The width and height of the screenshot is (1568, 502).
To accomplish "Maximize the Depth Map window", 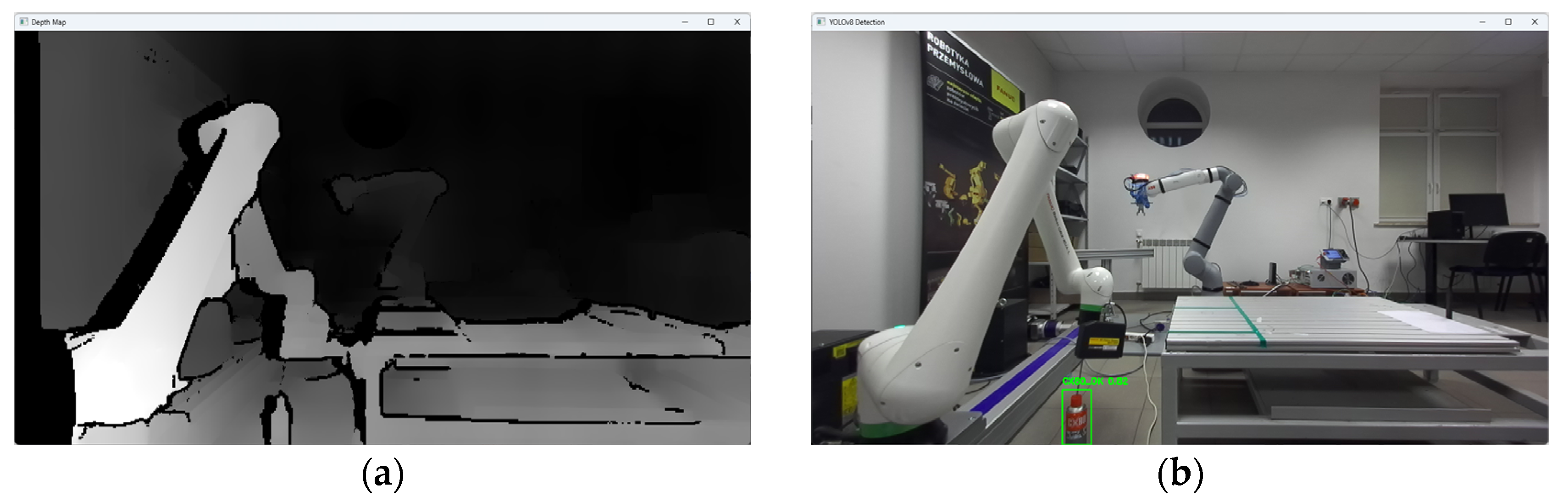I will coord(711,22).
